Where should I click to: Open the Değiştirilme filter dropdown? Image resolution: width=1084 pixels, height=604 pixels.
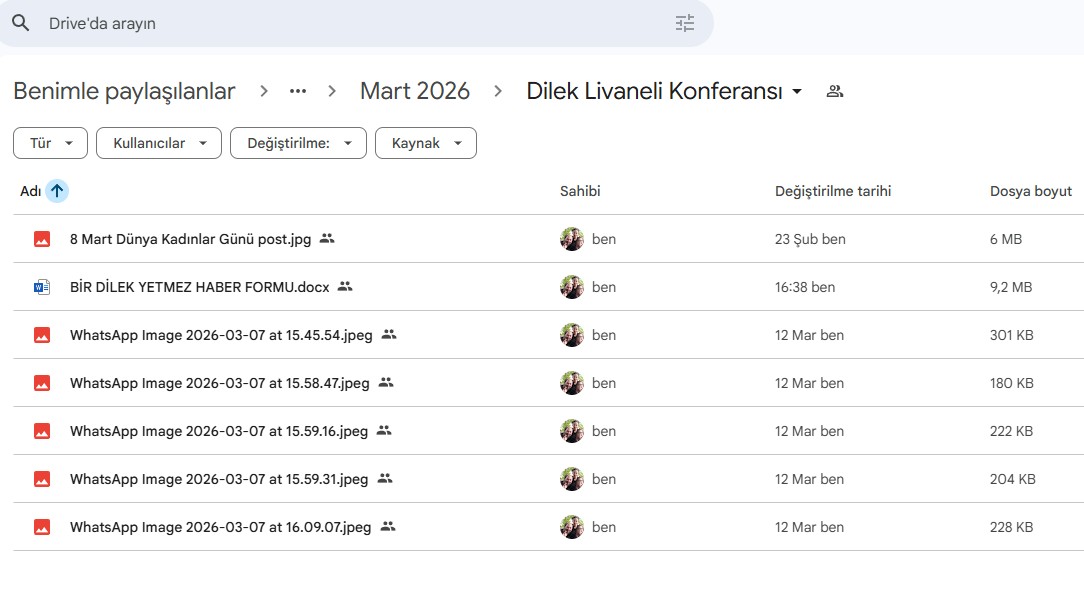tap(298, 143)
